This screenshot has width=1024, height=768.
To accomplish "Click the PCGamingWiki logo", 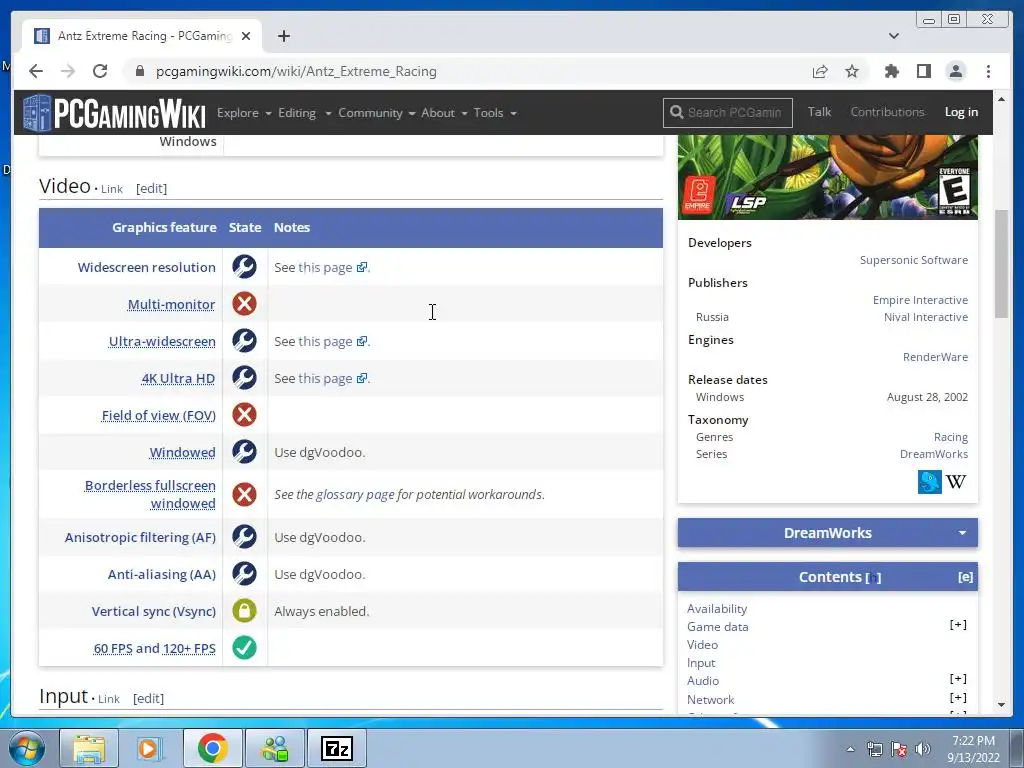I will point(114,113).
